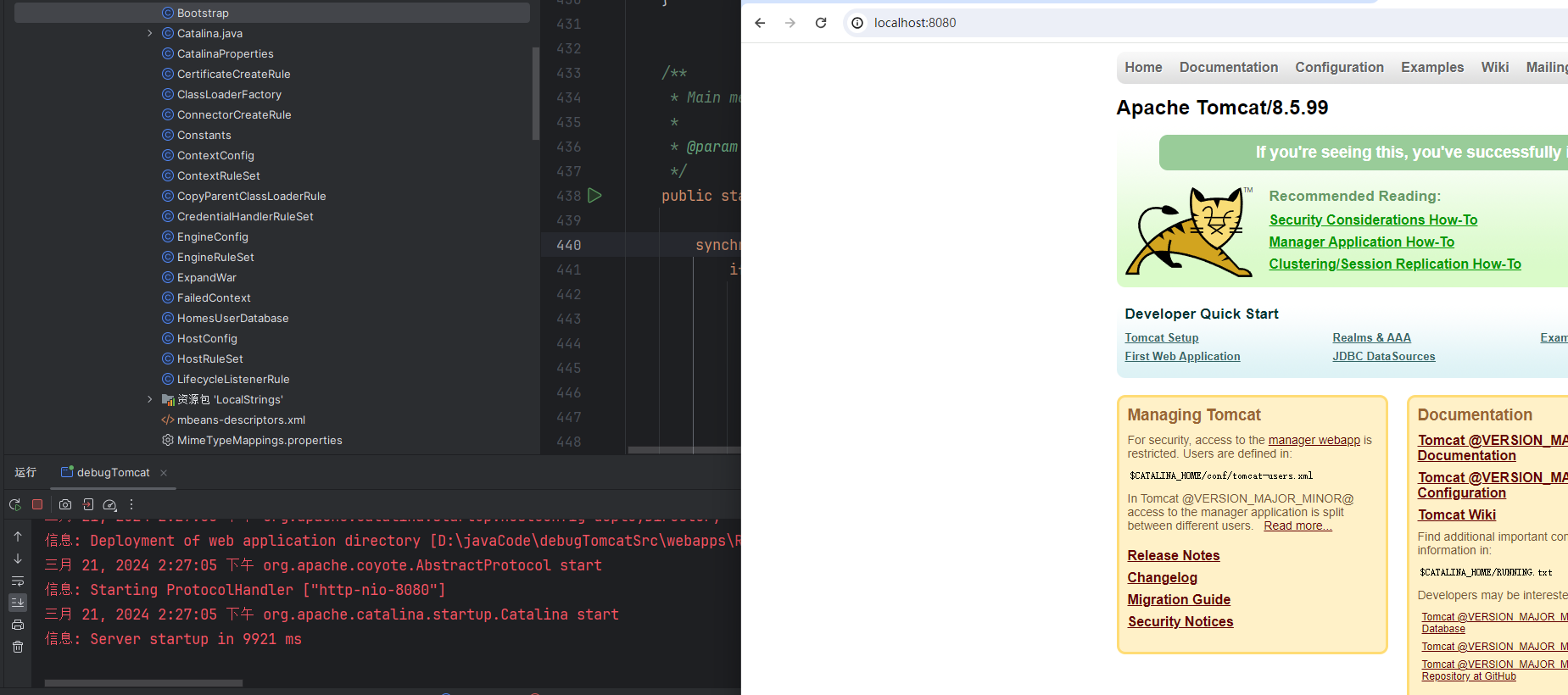Select ContextConfig class
This screenshot has height=695, width=1568.
[215, 155]
